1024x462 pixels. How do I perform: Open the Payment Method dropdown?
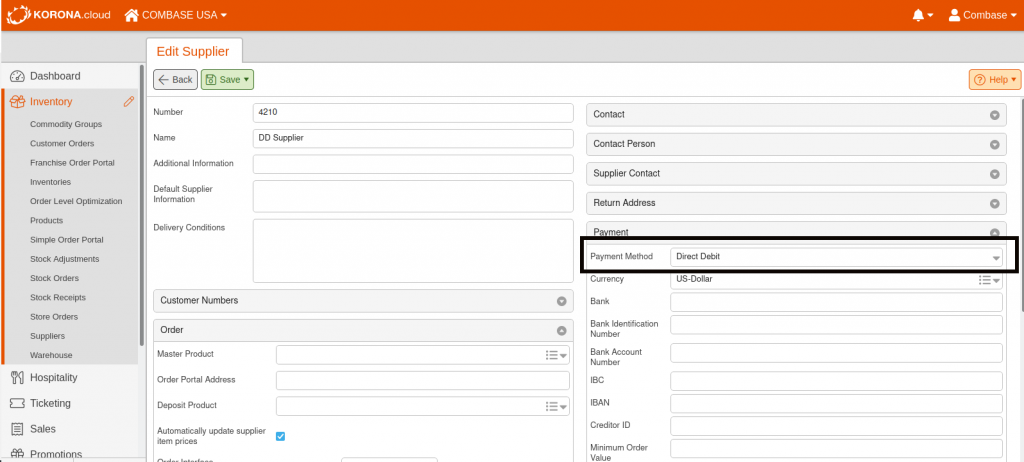pos(836,257)
